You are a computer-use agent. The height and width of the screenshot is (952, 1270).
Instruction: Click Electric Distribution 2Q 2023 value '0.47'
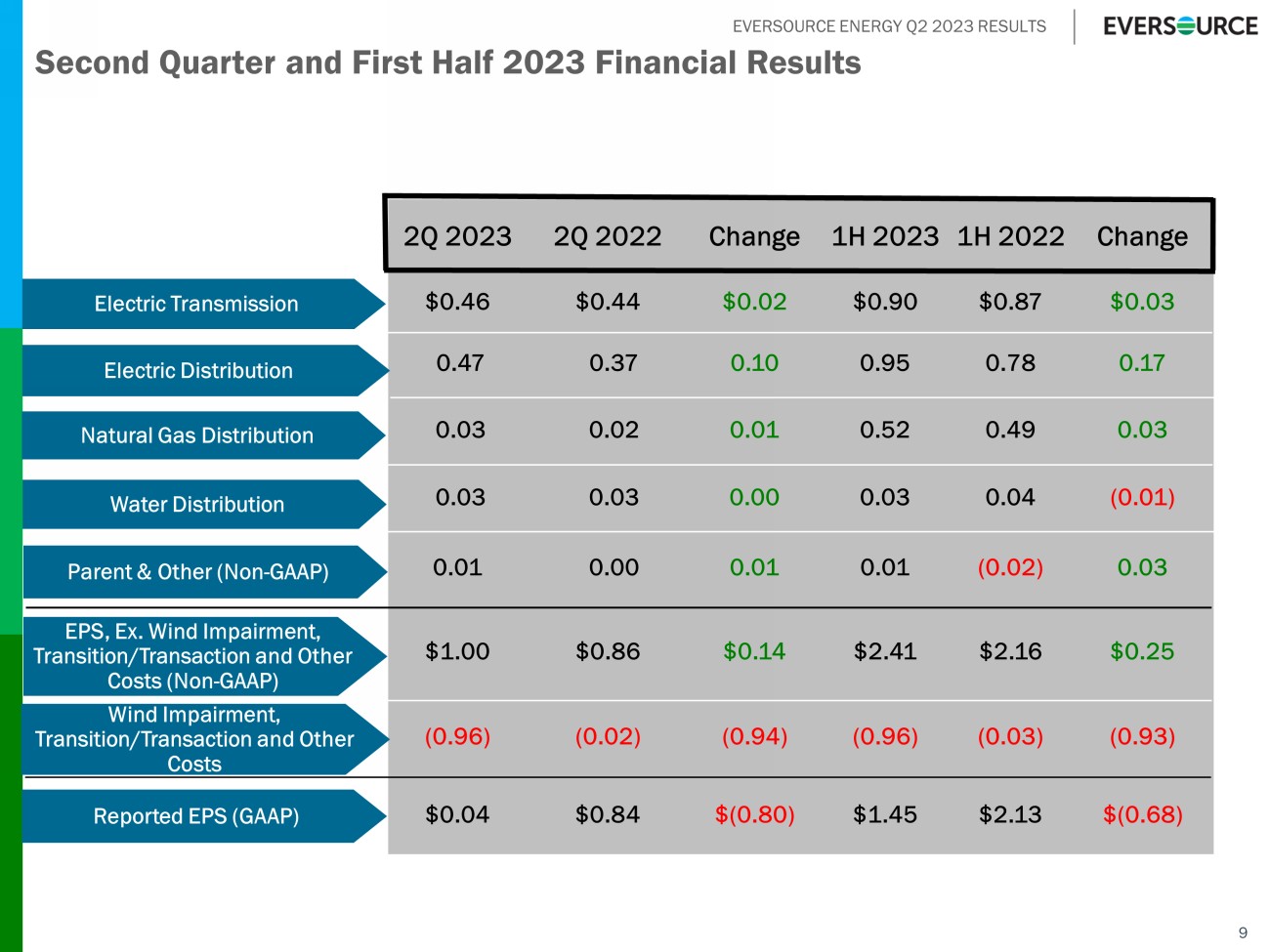(x=460, y=363)
